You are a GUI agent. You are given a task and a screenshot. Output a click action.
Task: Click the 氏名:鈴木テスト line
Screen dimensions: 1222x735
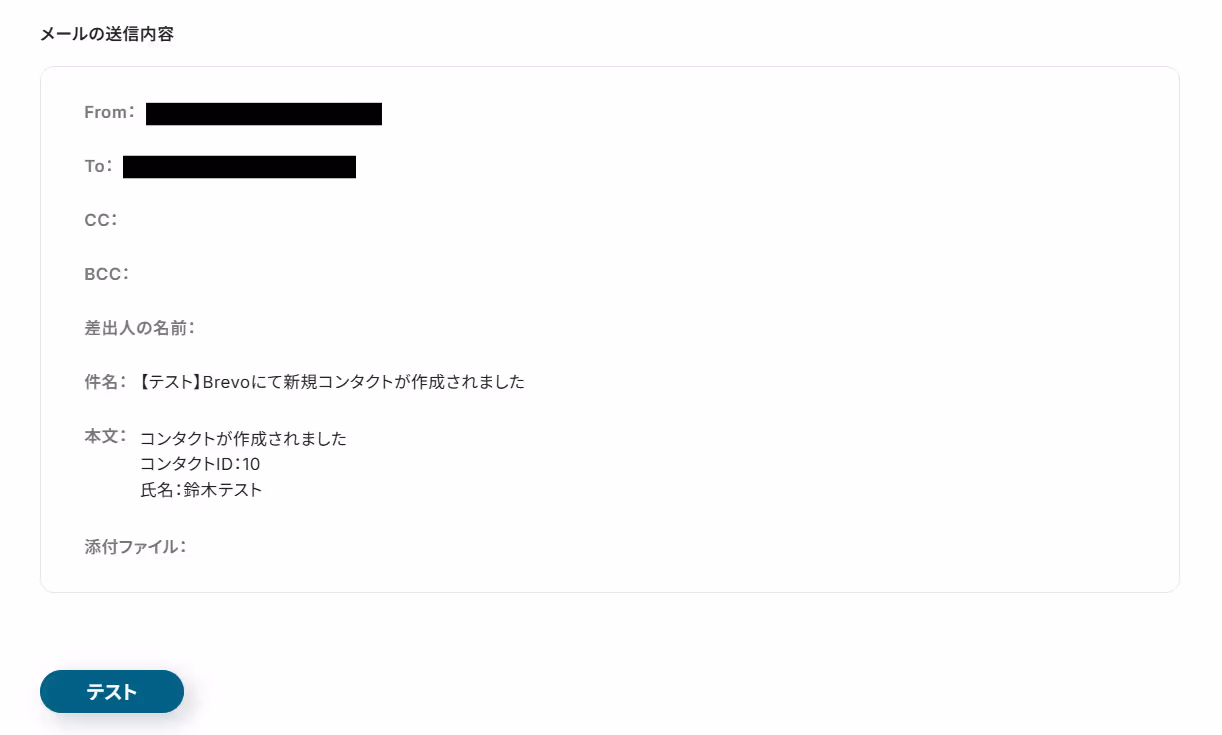click(x=201, y=491)
